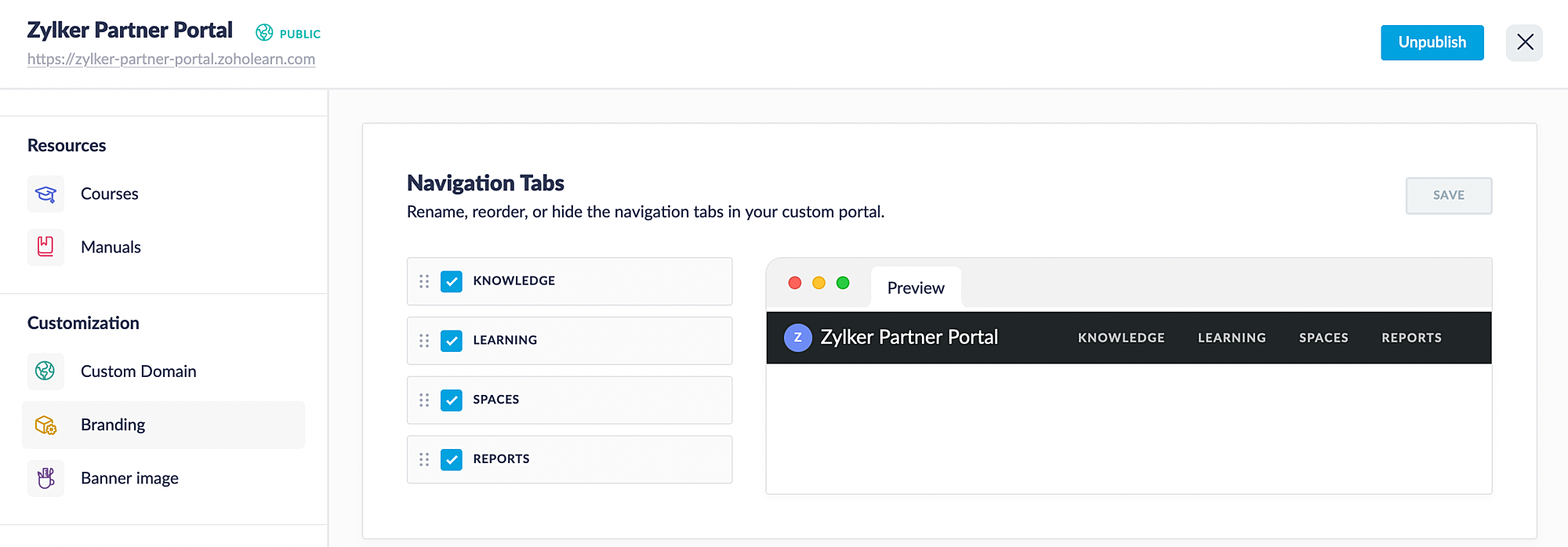Click the Resources section heading
Image resolution: width=1568 pixels, height=547 pixels.
tap(67, 146)
